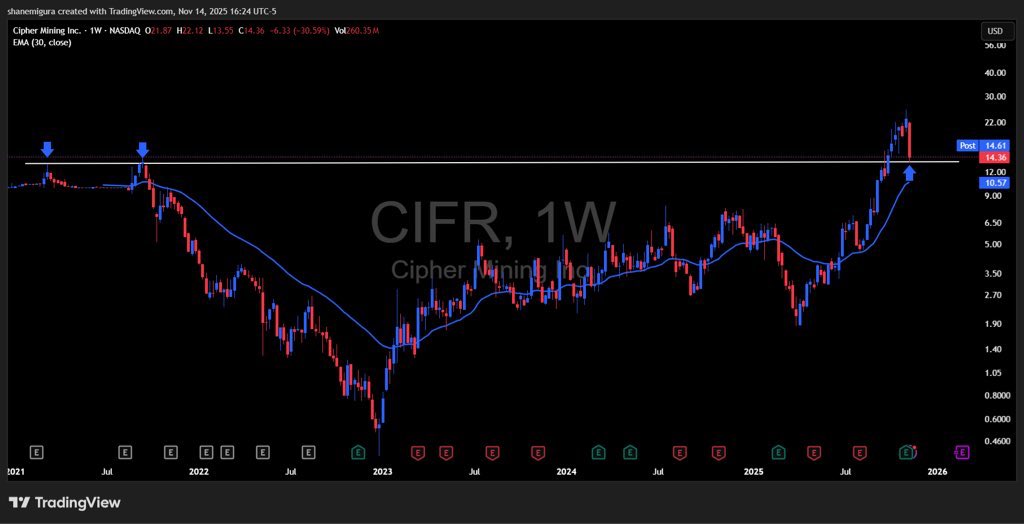The width and height of the screenshot is (1024, 524).
Task: Open the red earnings marker just after Jul 2023
Action: (492, 451)
